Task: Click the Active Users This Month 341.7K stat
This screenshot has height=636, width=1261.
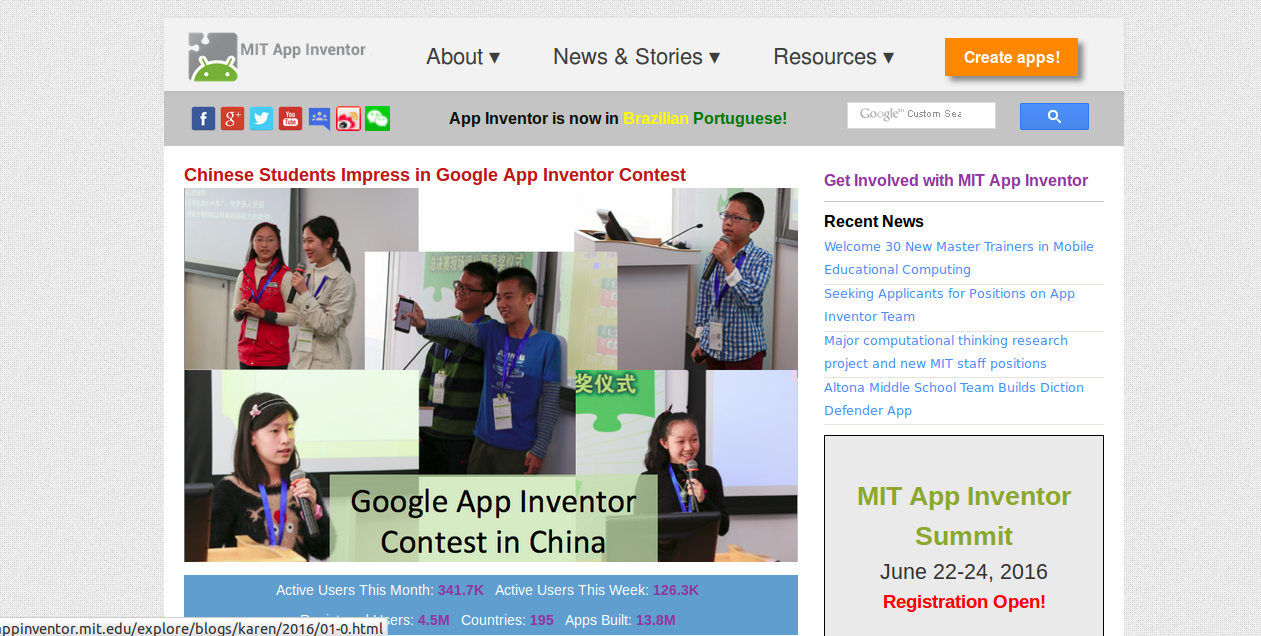Action: tap(380, 590)
